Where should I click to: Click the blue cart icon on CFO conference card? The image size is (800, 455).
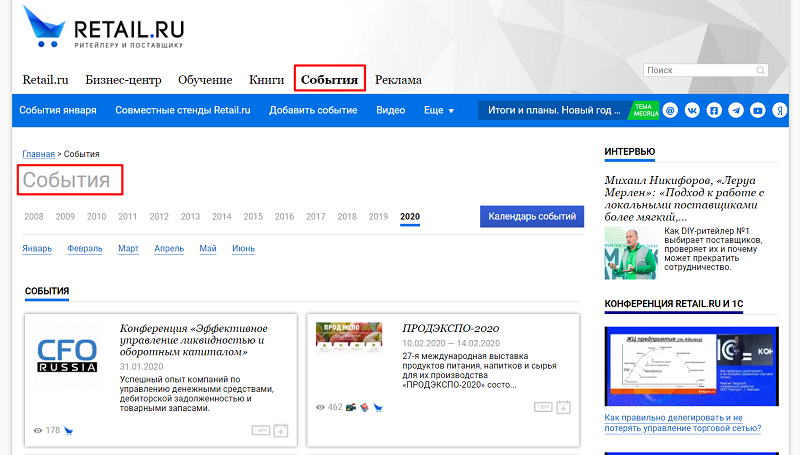tap(68, 431)
